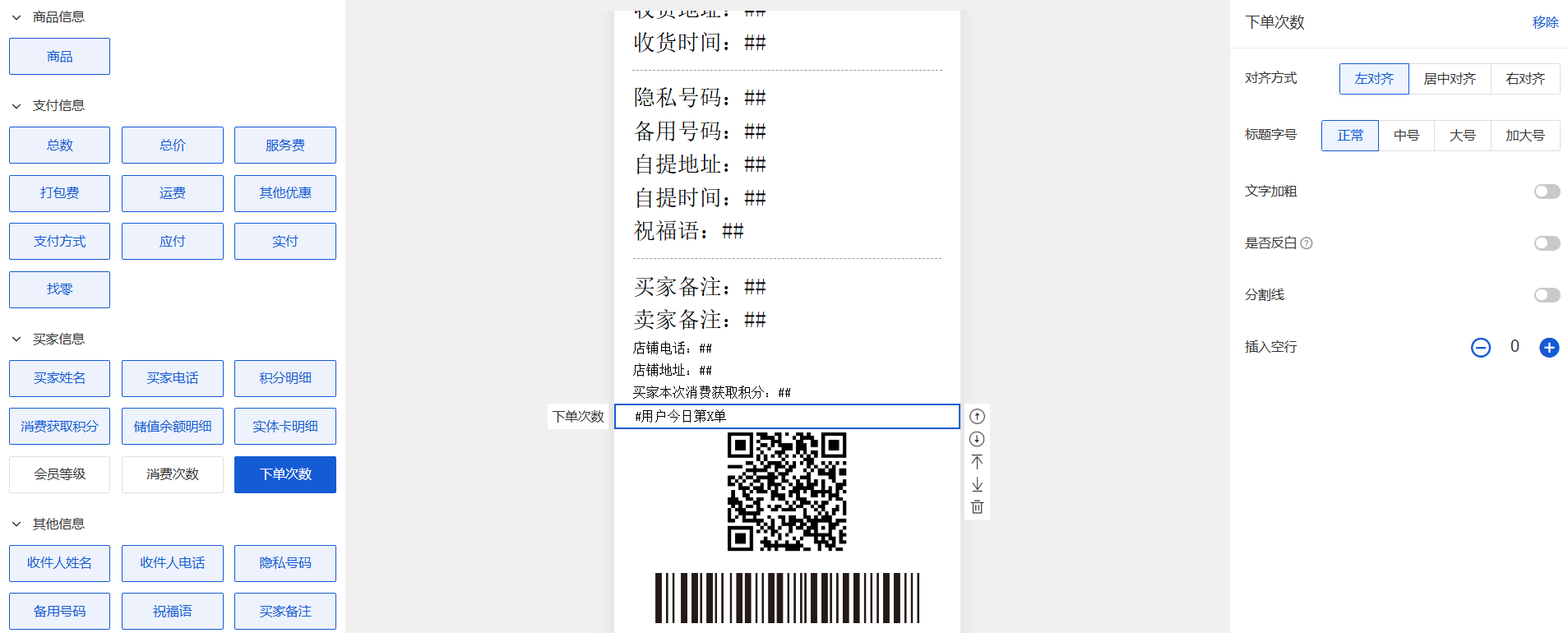Collapse the 支付信息 section
Screen dimensions: 1568x633
[16, 106]
